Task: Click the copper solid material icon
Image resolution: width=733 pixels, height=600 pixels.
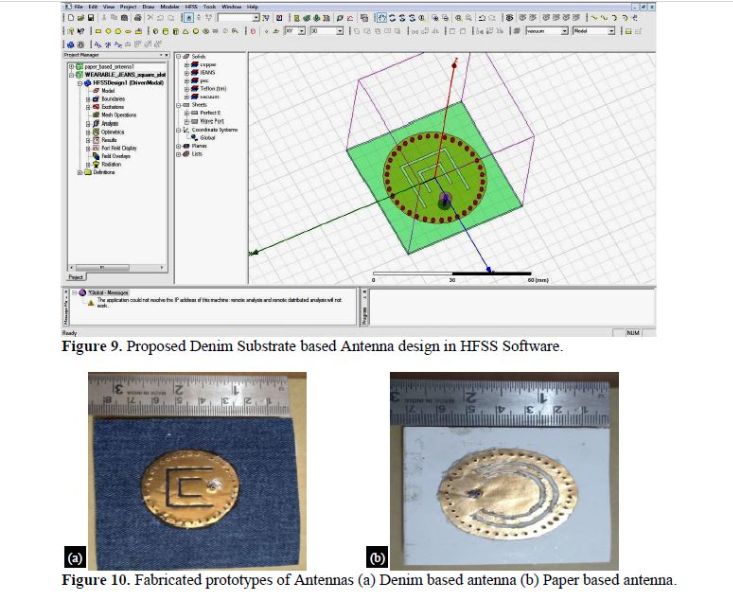Action: click(194, 65)
